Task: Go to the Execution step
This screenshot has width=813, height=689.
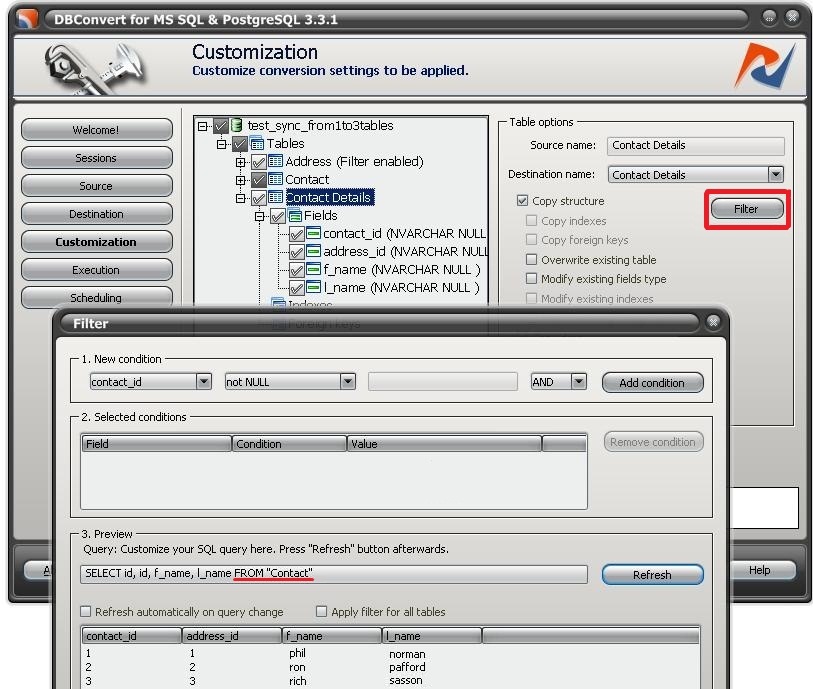Action: point(96,270)
